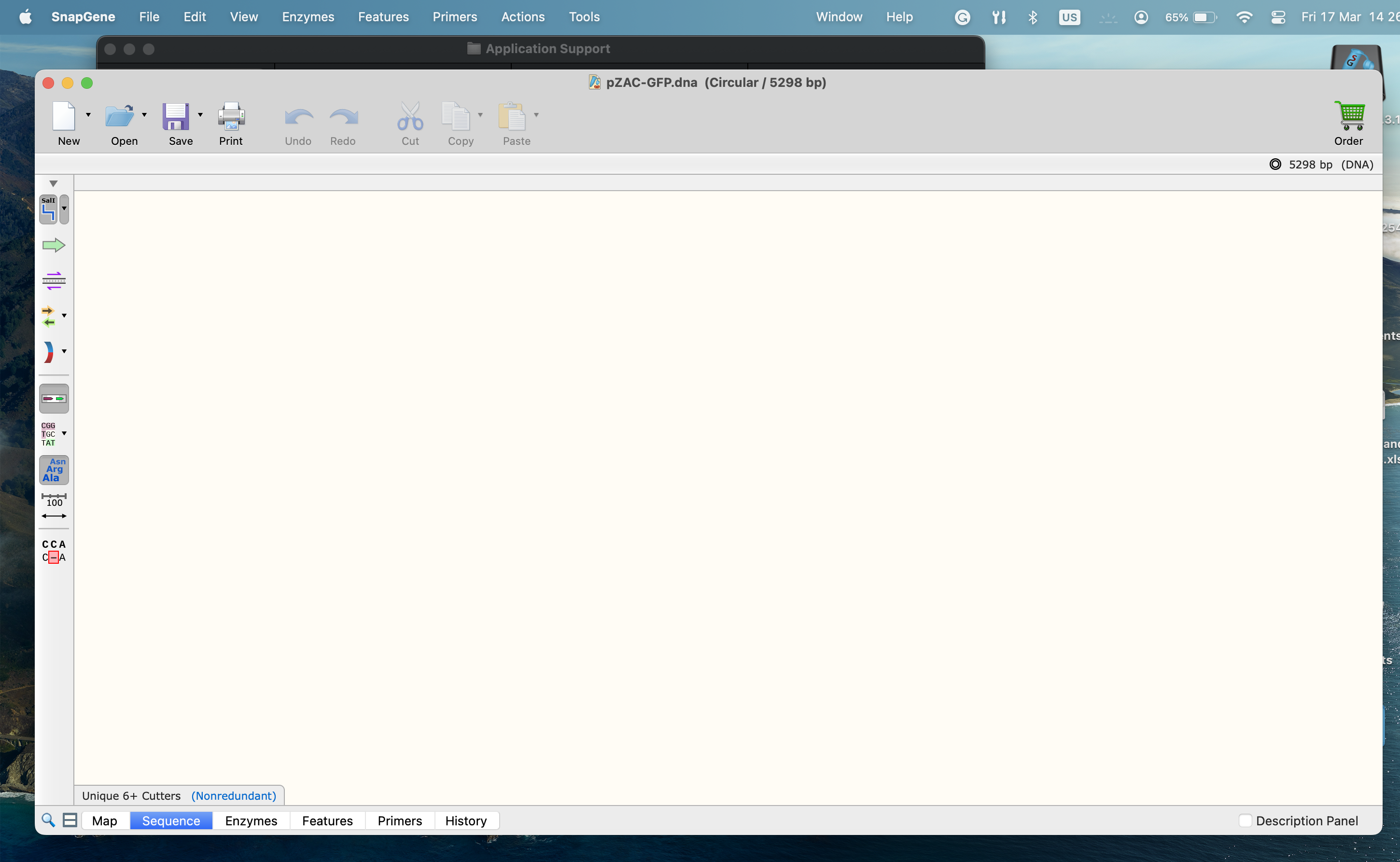1400x862 pixels.
Task: Toggle the blue-red arc side toolbar icon
Action: [x=48, y=352]
